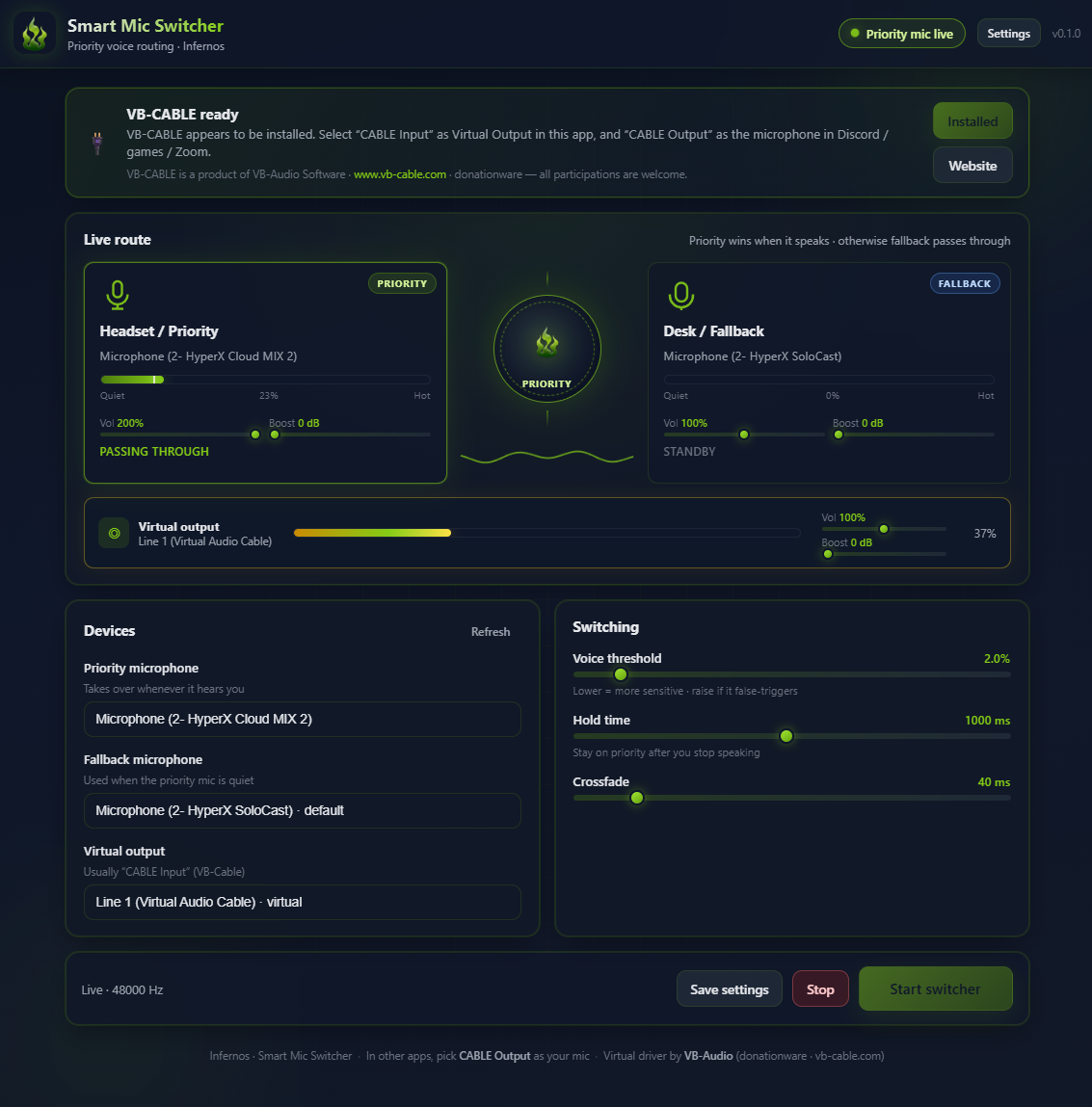This screenshot has height=1107, width=1092.
Task: Click the Desk / Fallback microphone icon
Action: pyautogui.click(x=680, y=295)
